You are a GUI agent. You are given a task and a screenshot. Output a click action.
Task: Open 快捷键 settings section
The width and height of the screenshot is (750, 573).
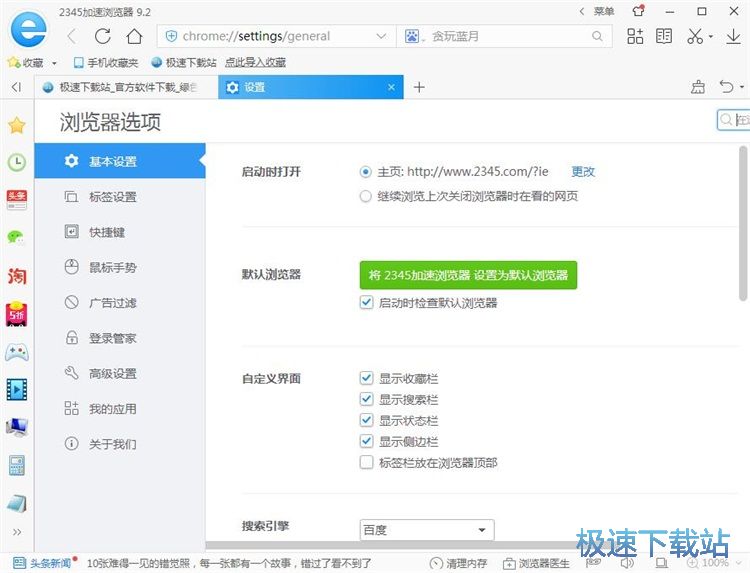coord(120,232)
